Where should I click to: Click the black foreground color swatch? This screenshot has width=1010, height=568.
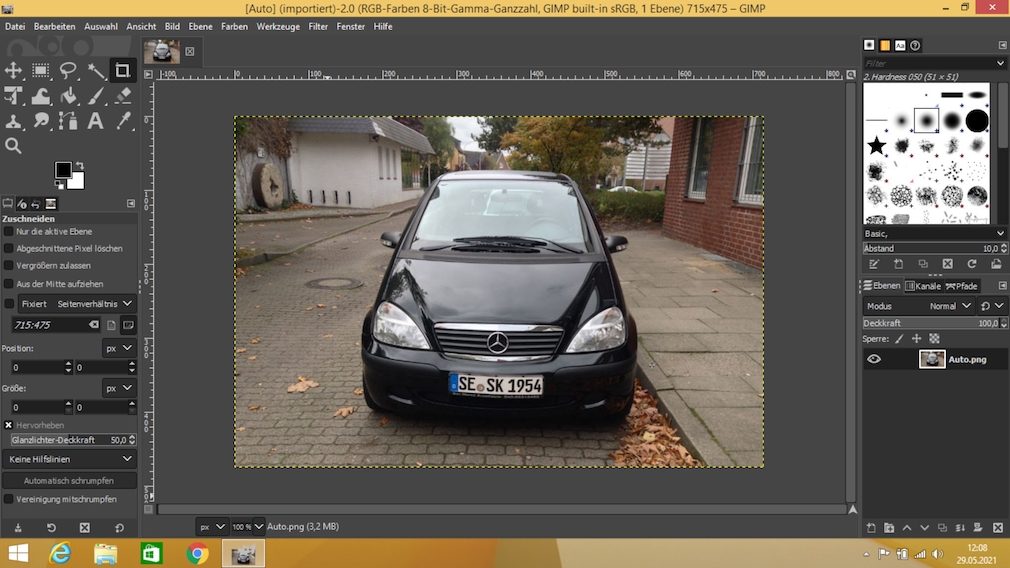pos(63,171)
